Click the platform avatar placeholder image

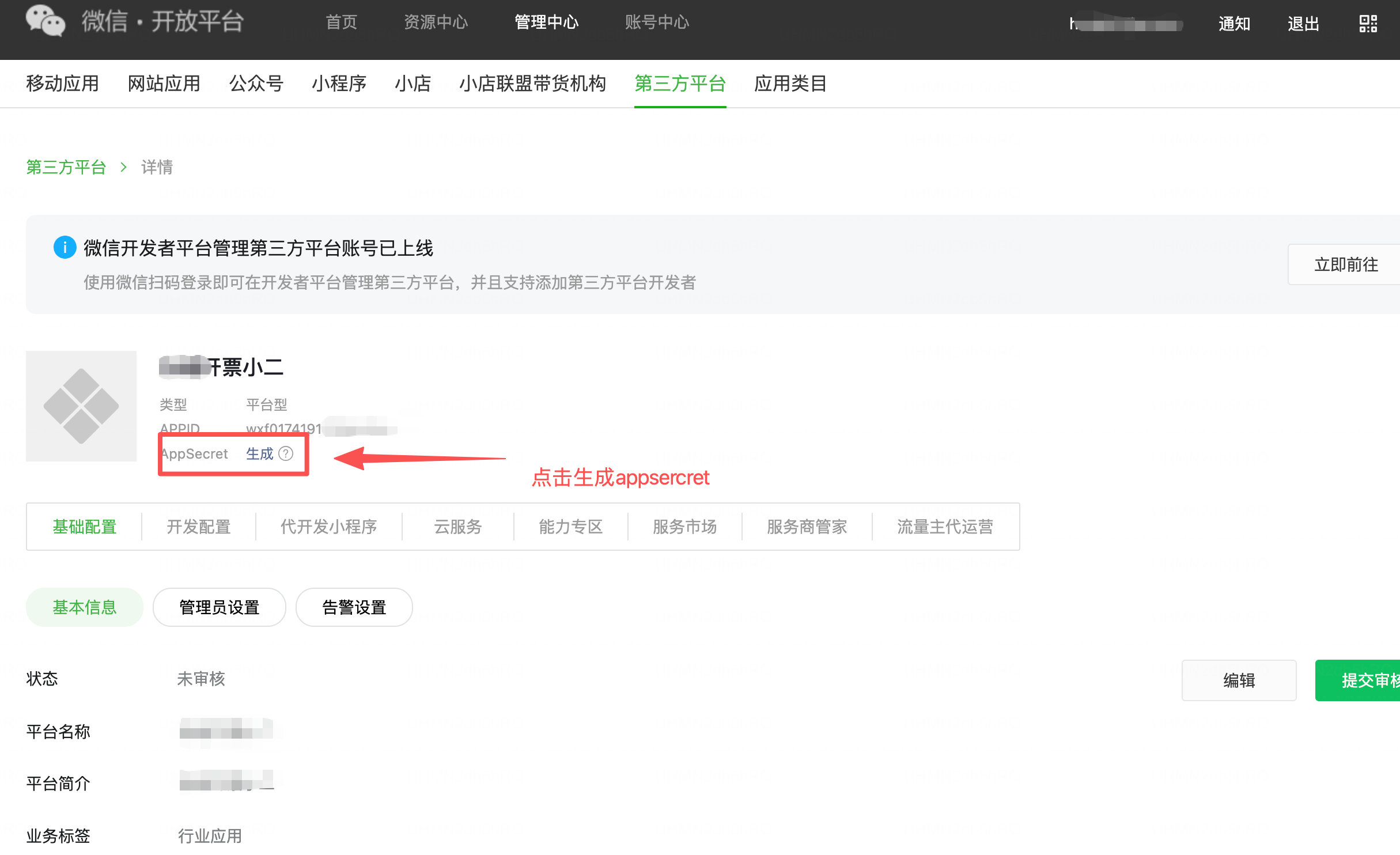point(81,406)
